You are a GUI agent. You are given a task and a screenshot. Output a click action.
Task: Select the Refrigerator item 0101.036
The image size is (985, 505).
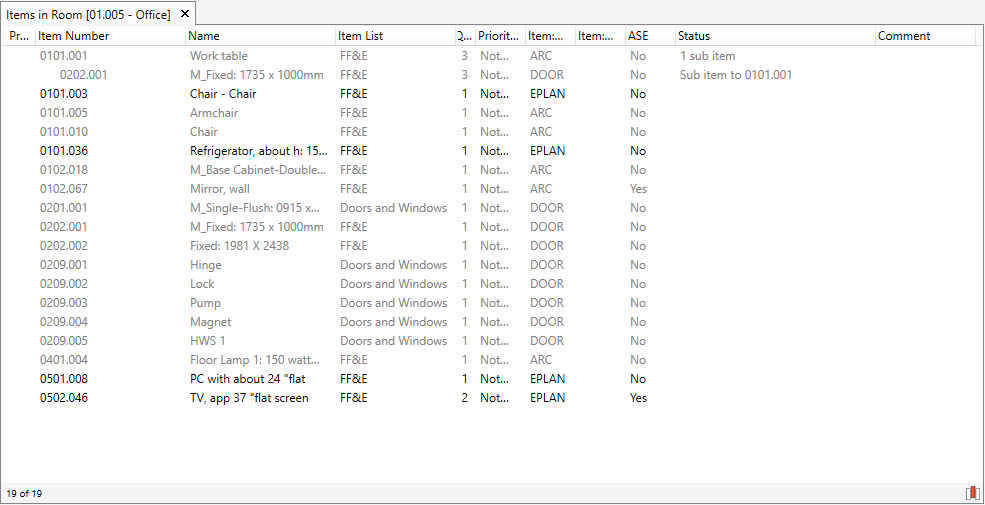point(64,151)
